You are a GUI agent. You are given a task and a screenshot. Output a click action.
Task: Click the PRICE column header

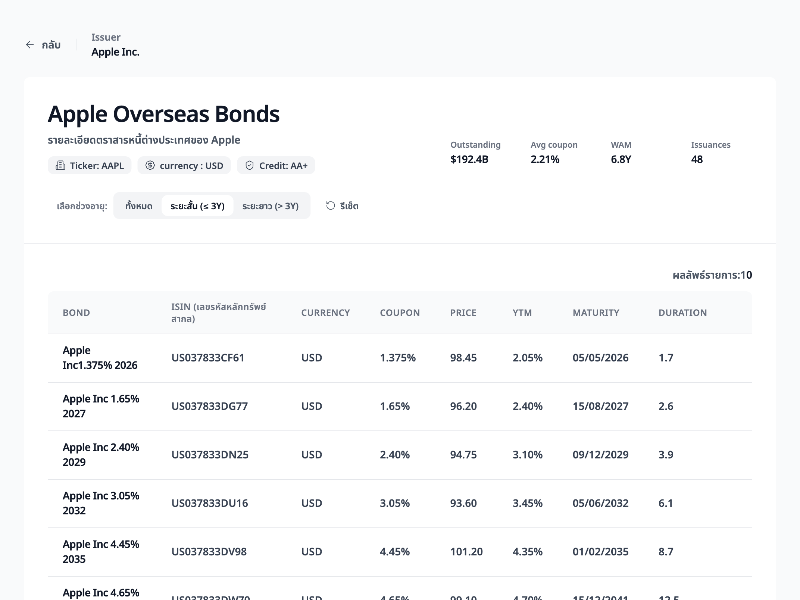(x=463, y=313)
